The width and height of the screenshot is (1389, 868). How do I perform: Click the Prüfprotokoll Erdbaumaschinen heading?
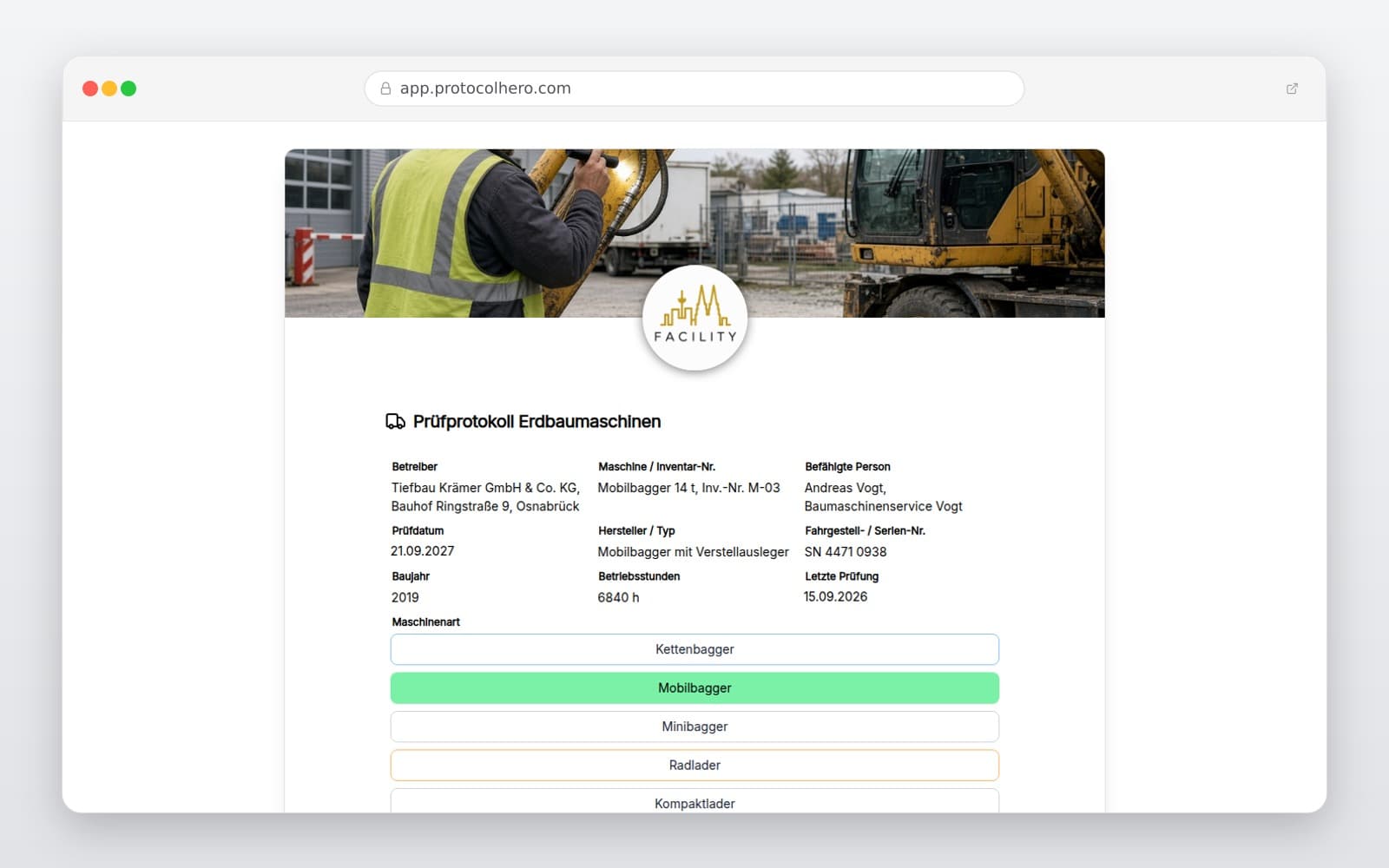[x=537, y=422]
